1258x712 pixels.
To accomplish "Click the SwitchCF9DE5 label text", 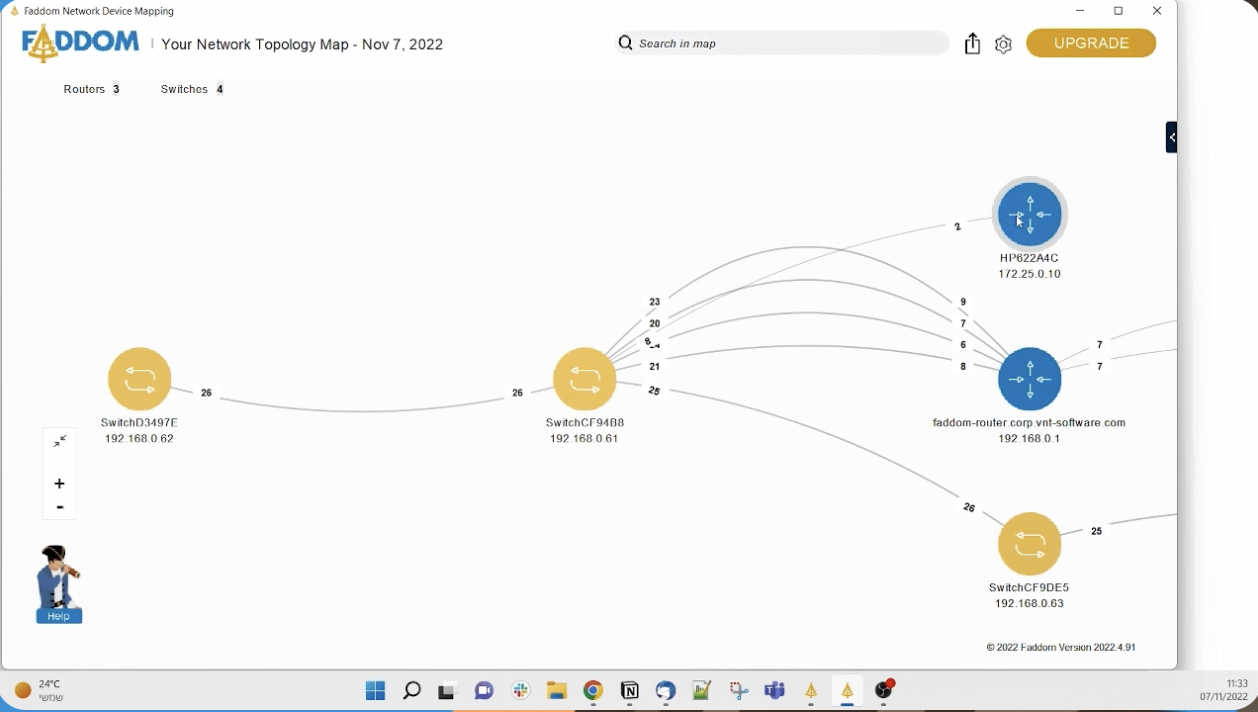I will tap(1029, 588).
